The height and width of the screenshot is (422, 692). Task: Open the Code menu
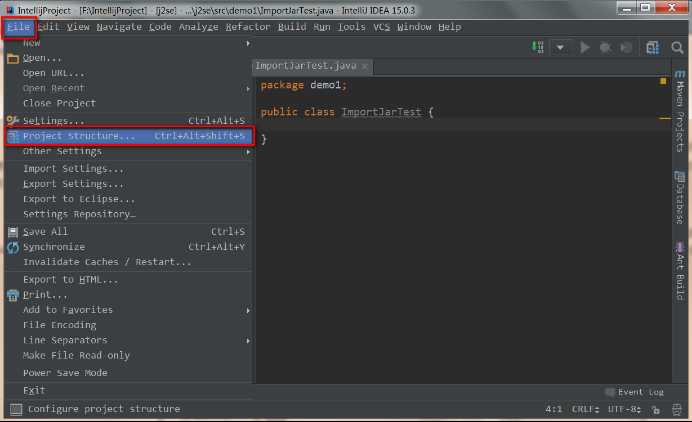[160, 27]
